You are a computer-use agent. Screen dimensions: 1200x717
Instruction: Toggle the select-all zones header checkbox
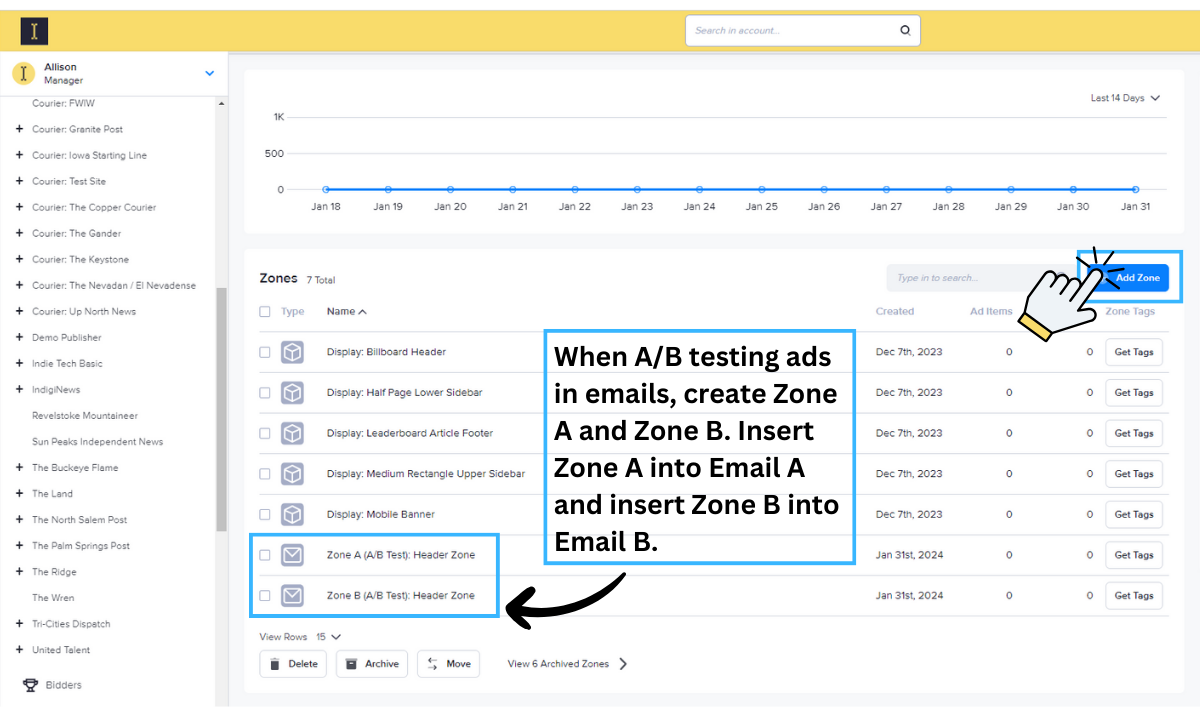[x=265, y=311]
